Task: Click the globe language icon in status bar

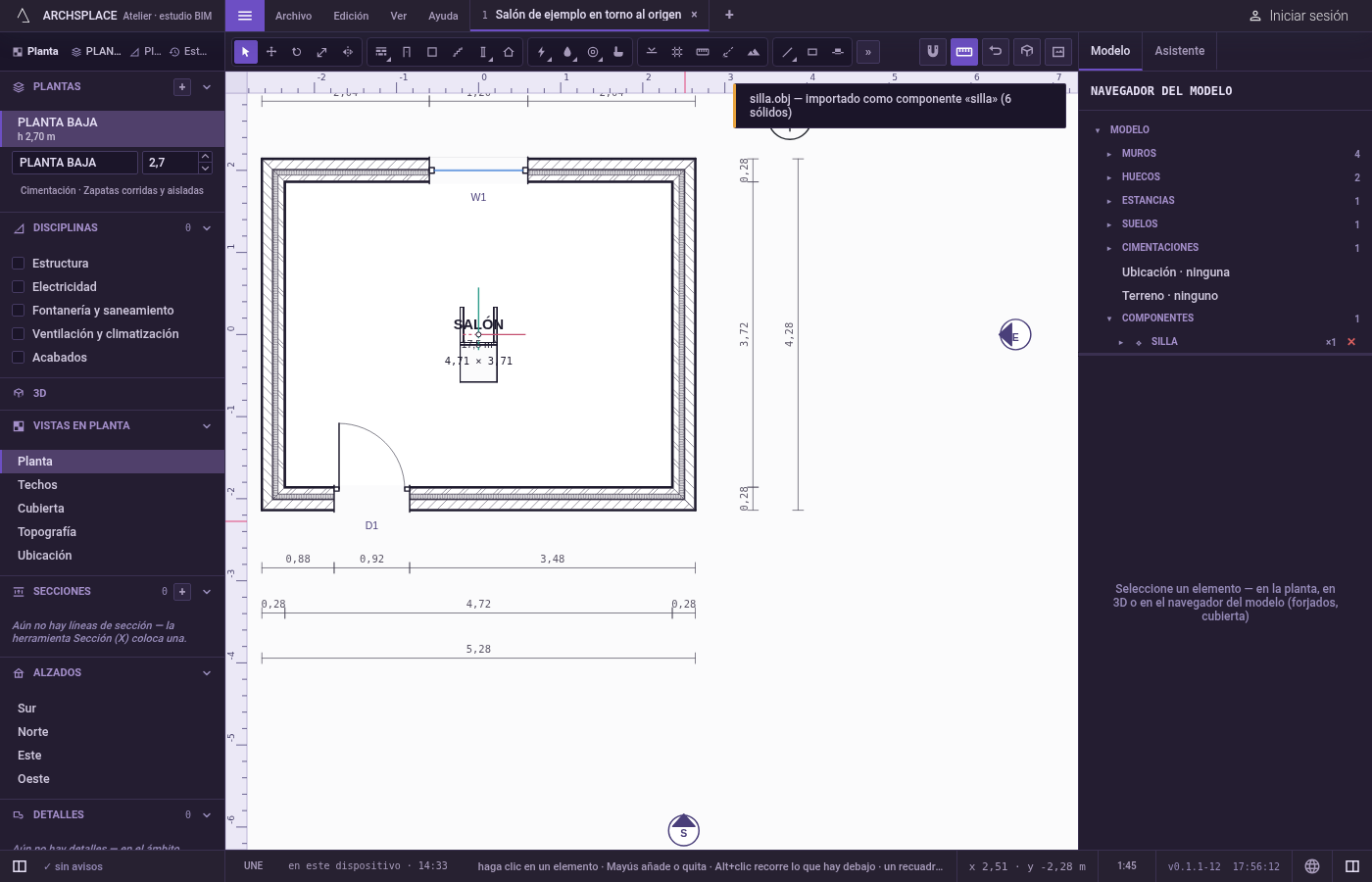Action: pyautogui.click(x=1312, y=866)
